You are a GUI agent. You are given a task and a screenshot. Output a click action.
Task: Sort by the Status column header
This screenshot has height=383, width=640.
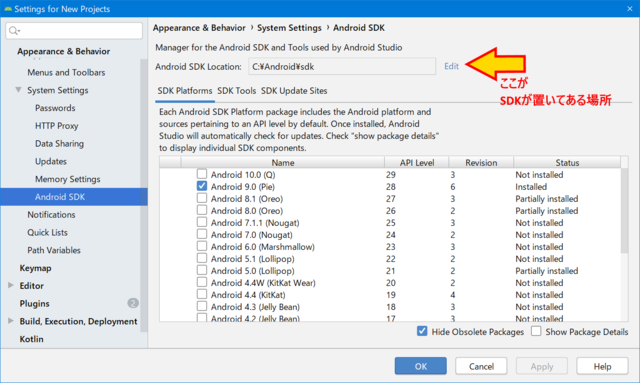567,162
